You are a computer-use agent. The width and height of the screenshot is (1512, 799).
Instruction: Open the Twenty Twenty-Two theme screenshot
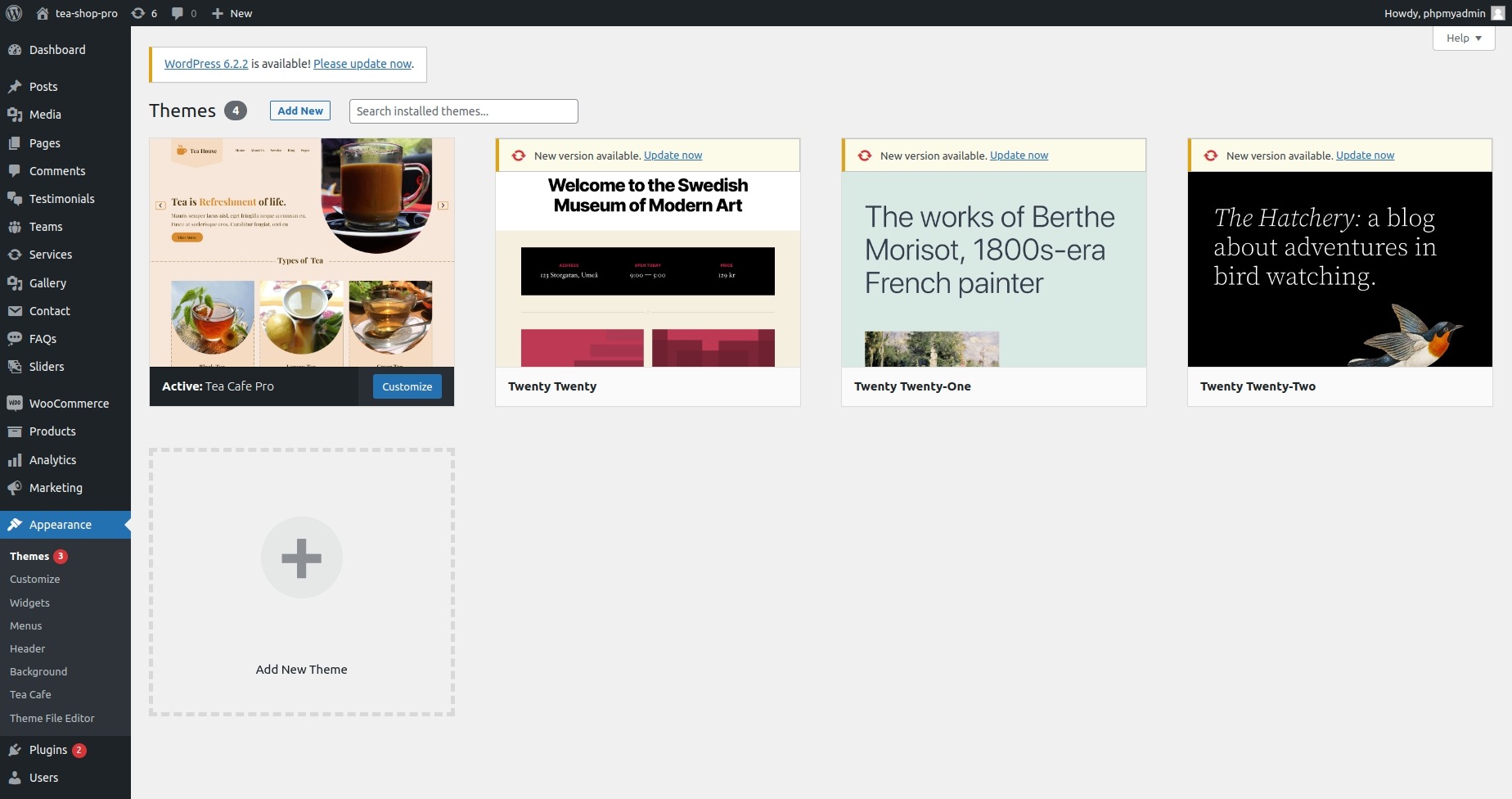click(1340, 269)
